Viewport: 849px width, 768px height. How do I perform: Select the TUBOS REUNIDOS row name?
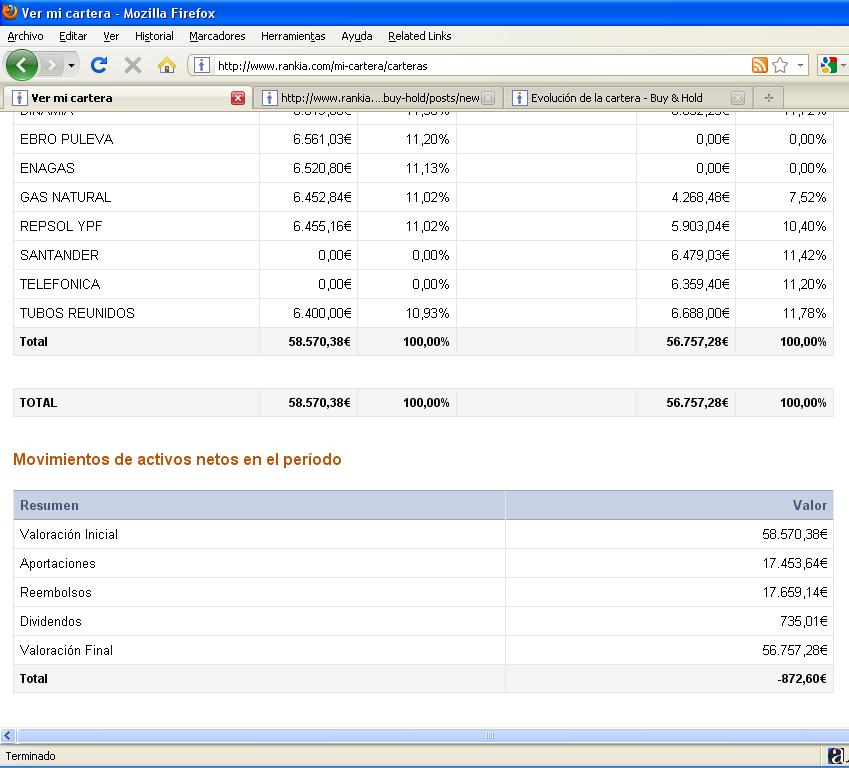pos(77,313)
